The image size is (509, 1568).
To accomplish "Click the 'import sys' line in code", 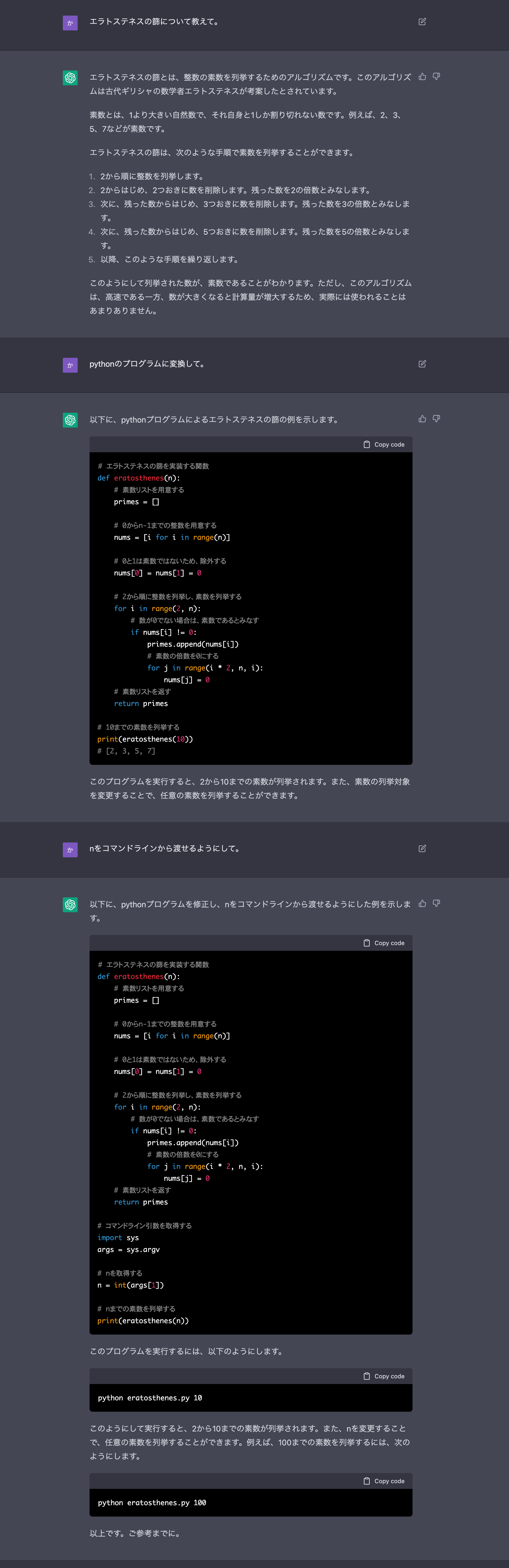I will pos(118,1237).
